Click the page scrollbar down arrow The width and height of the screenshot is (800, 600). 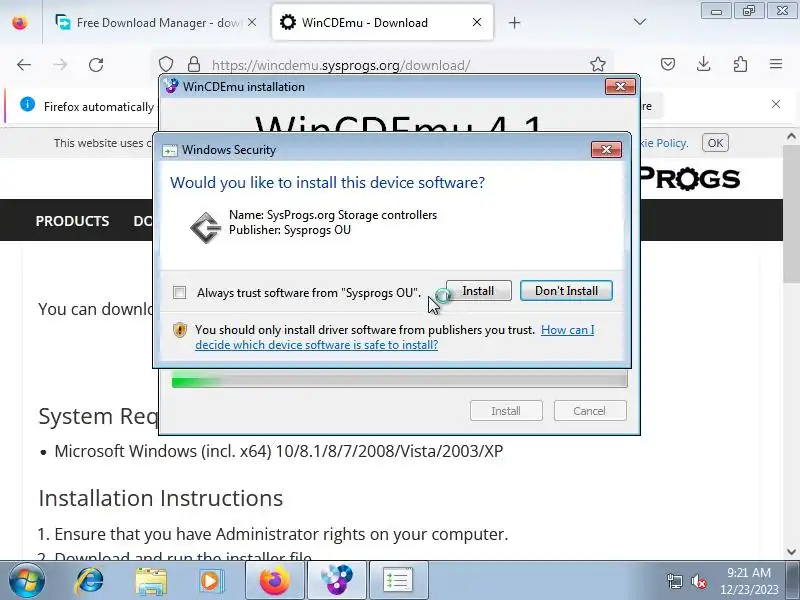click(x=791, y=552)
